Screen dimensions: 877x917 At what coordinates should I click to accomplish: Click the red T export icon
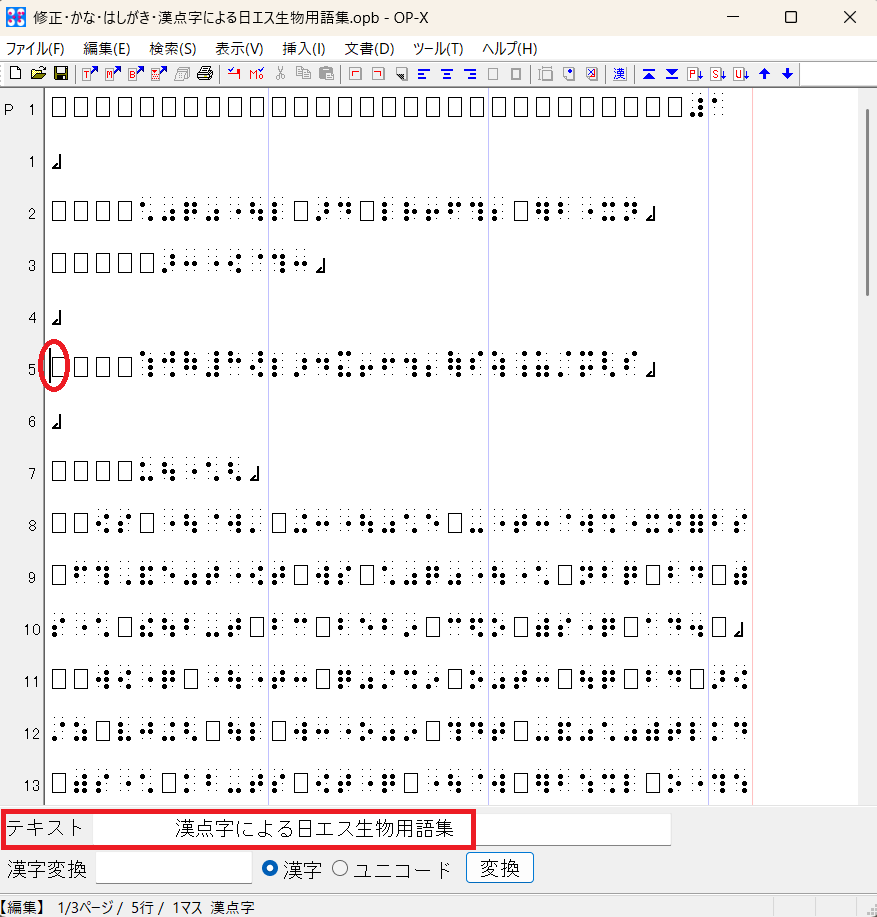point(89,74)
